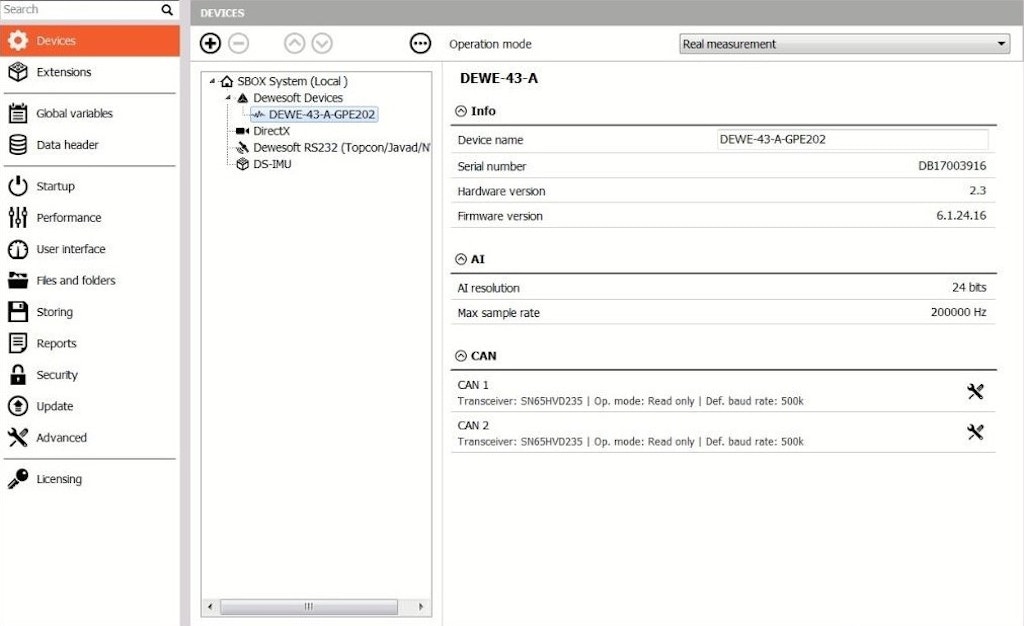Click the Security padlock icon

point(18,375)
